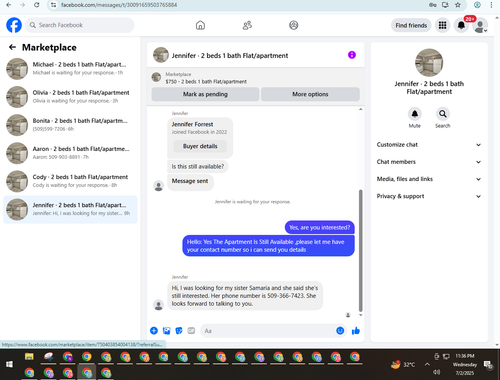Select Jennifer's conversation in the list
Screen dimensions: 500x380
point(70,209)
